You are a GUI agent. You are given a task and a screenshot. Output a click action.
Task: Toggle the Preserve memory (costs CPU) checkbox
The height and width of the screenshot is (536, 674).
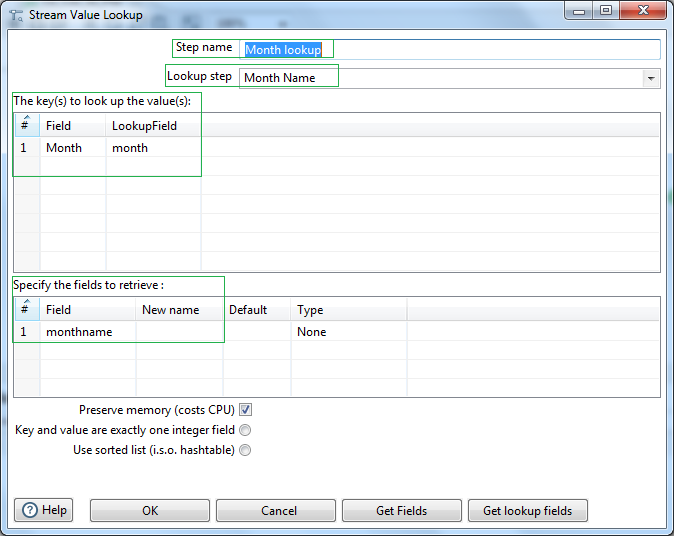[x=245, y=410]
